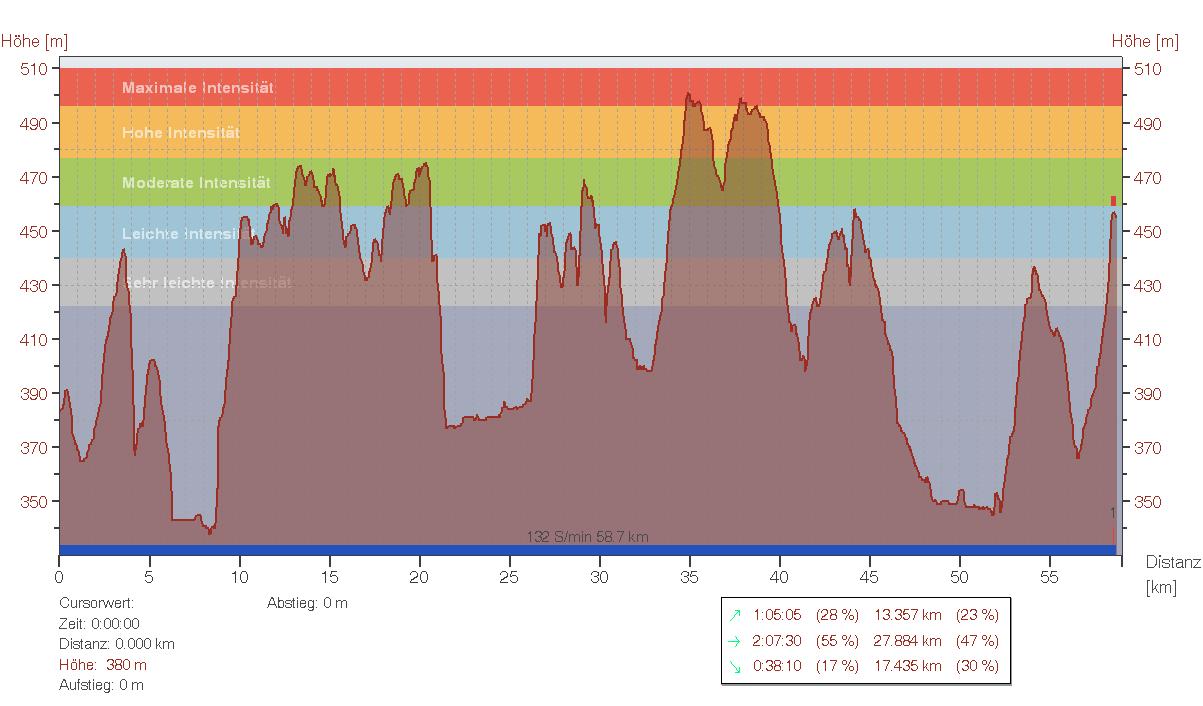1203x706 pixels.
Task: Click the "5" tick on the distance axis
Action: pos(149,577)
